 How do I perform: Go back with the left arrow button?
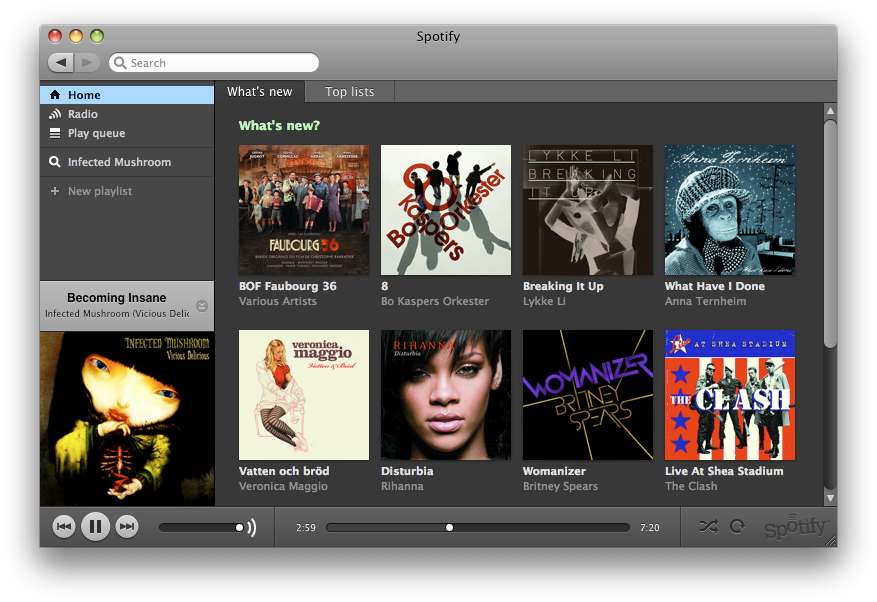pos(60,62)
